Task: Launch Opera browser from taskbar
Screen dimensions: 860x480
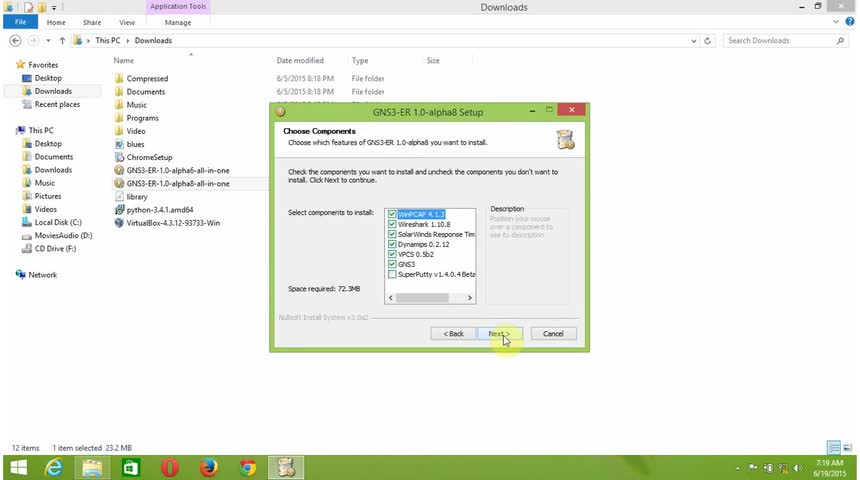Action: 169,468
